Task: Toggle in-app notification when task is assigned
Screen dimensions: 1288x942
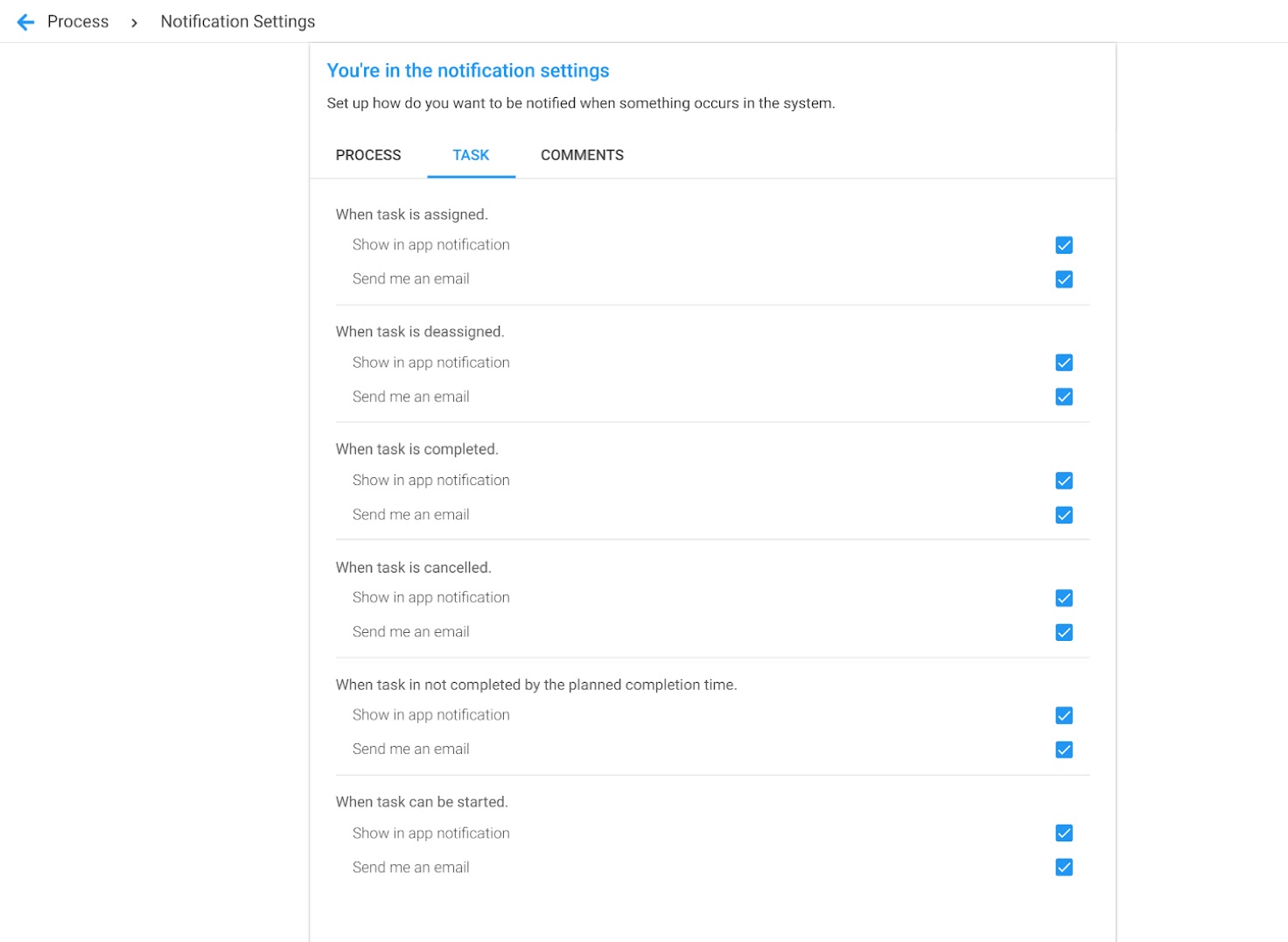Action: pyautogui.click(x=1064, y=245)
